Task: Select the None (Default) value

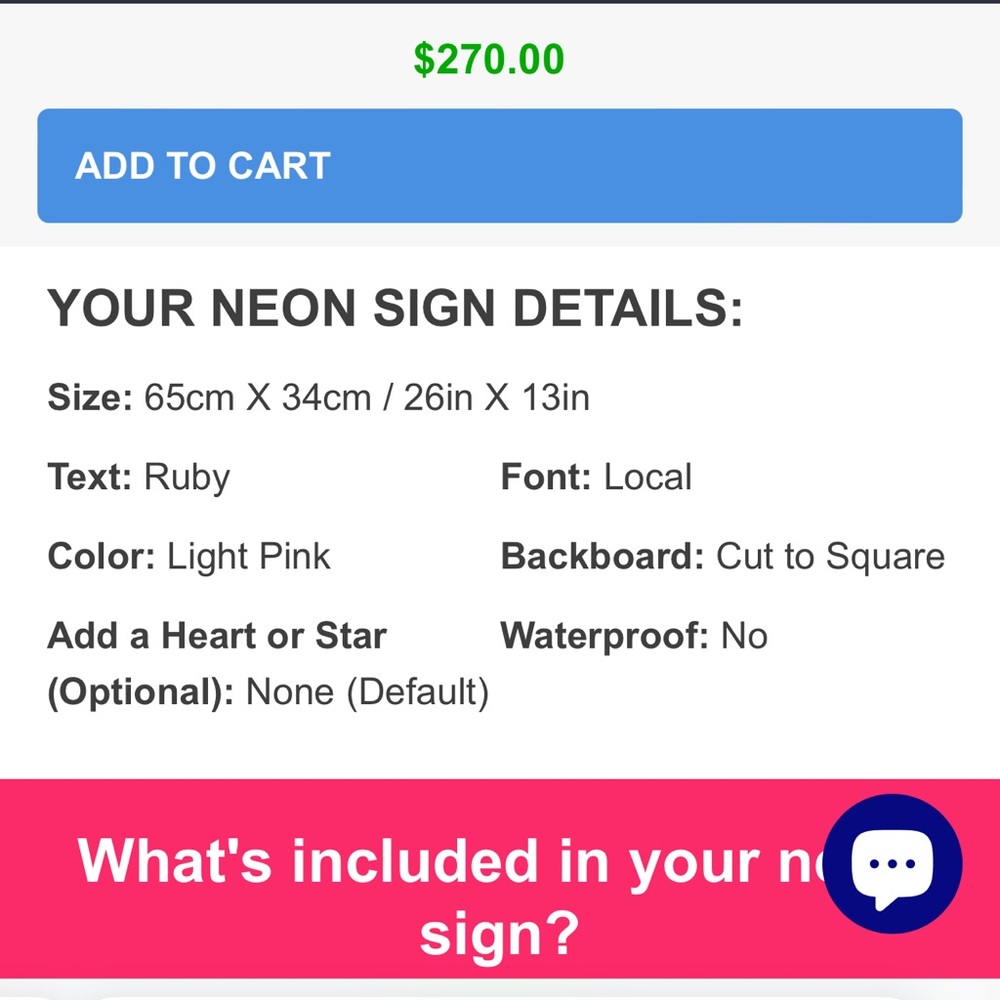Action: [x=367, y=691]
